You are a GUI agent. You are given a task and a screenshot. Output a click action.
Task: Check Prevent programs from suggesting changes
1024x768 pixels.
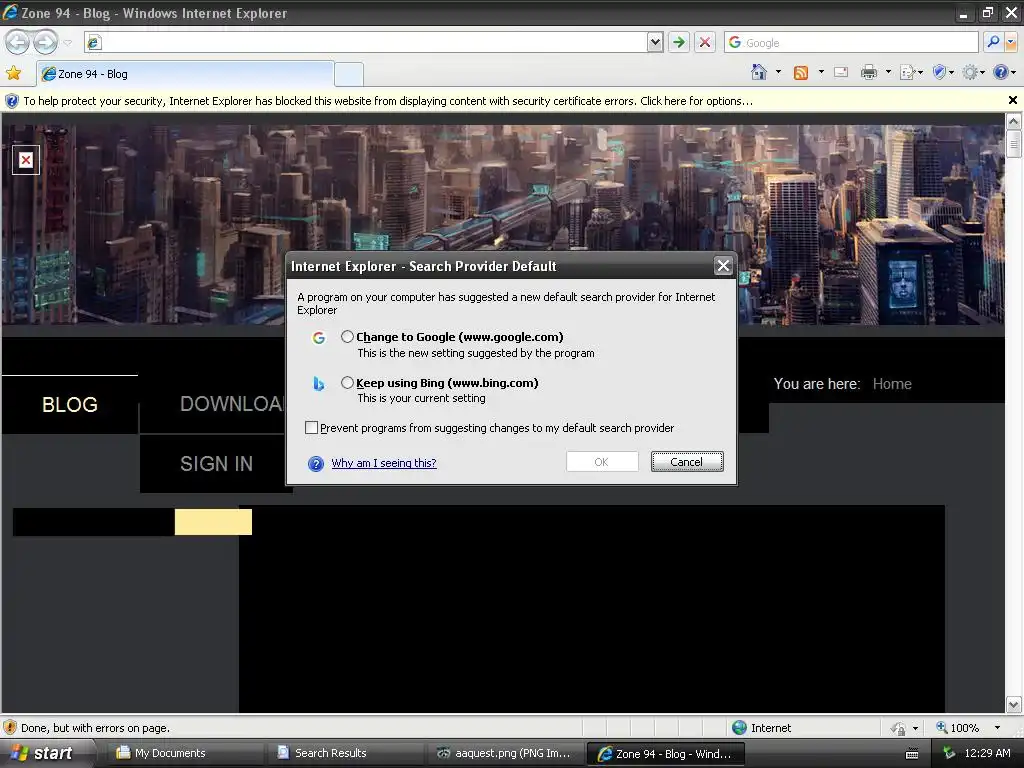pyautogui.click(x=312, y=428)
